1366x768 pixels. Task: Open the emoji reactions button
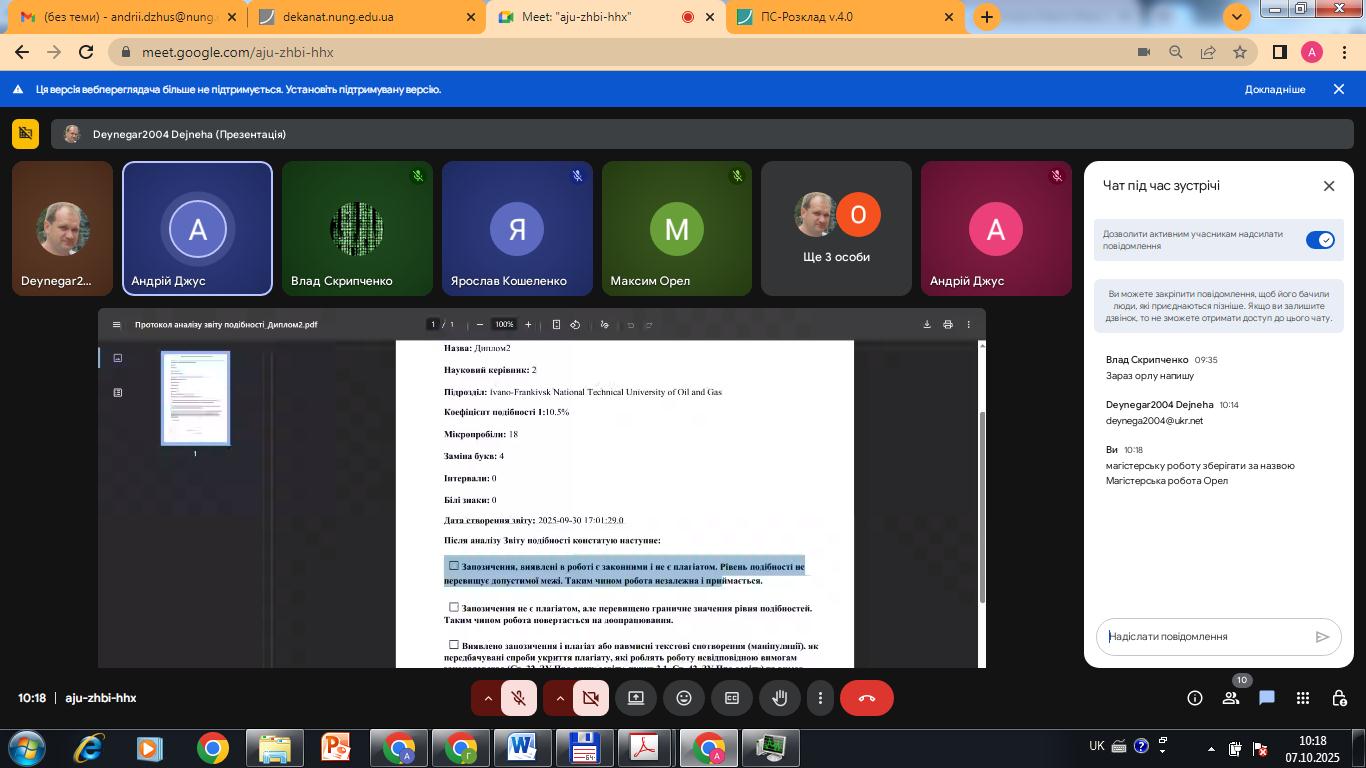[x=684, y=698]
